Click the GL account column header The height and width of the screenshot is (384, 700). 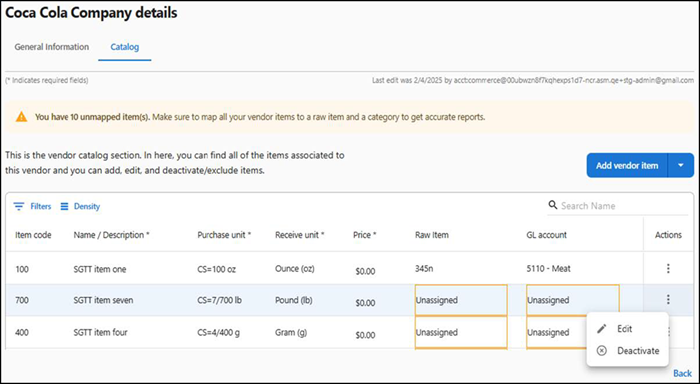[546, 235]
